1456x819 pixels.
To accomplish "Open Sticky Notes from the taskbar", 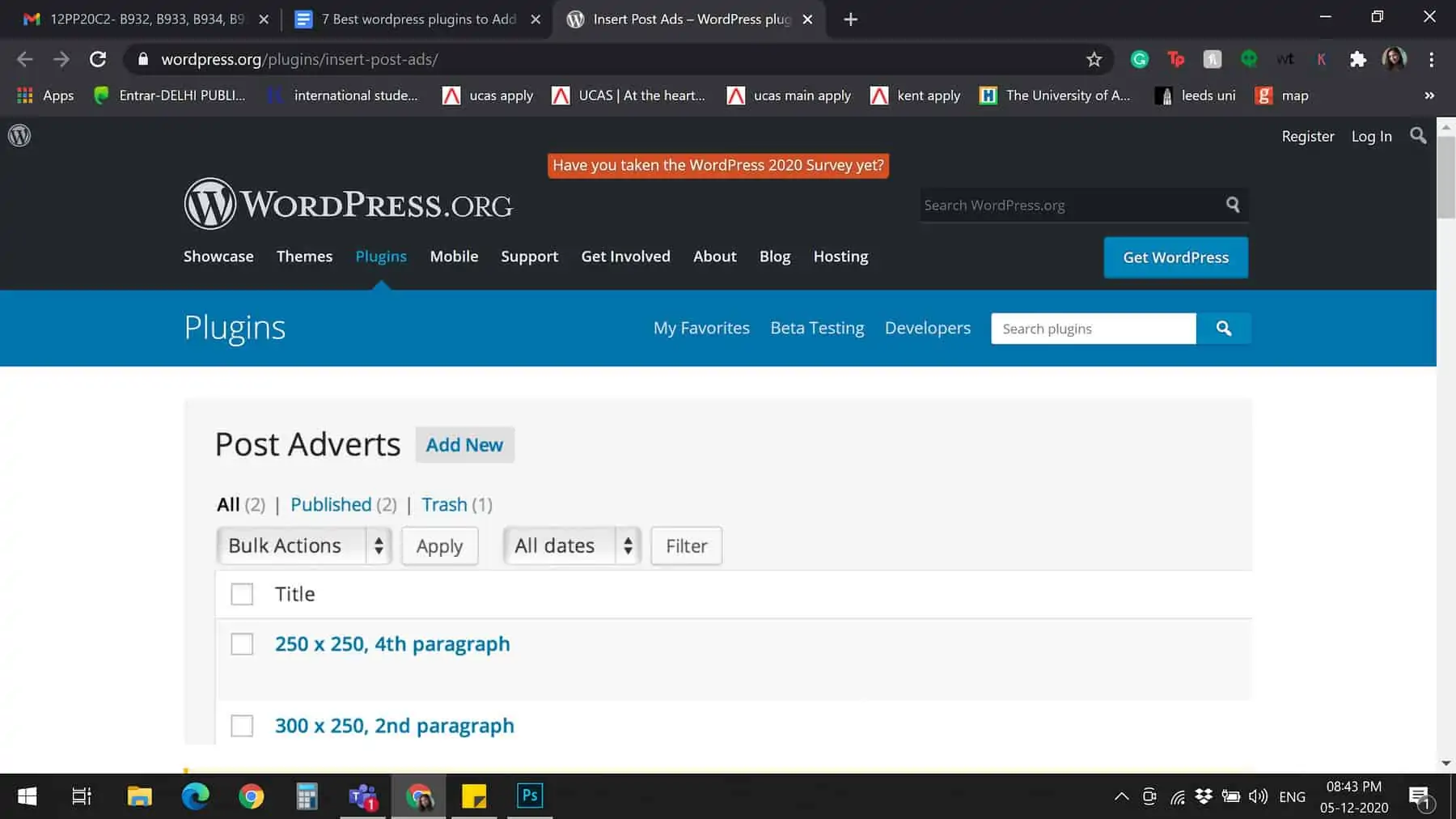I will pyautogui.click(x=474, y=796).
